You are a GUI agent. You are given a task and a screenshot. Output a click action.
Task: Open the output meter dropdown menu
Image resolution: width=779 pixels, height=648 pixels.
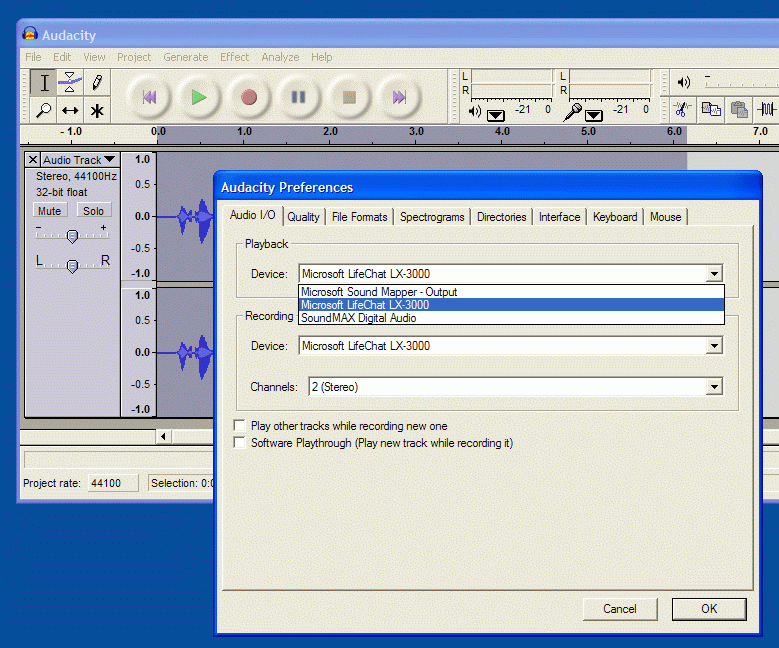point(495,116)
